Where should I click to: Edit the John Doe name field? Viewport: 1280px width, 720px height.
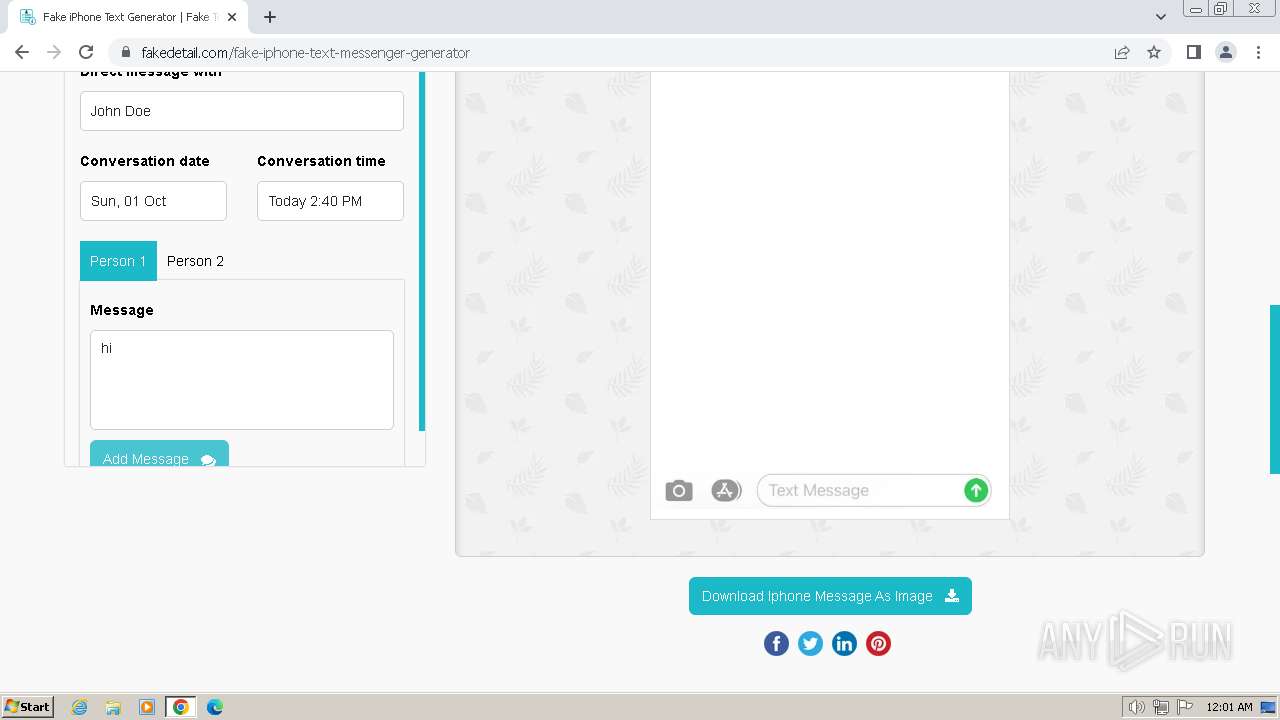click(x=242, y=111)
